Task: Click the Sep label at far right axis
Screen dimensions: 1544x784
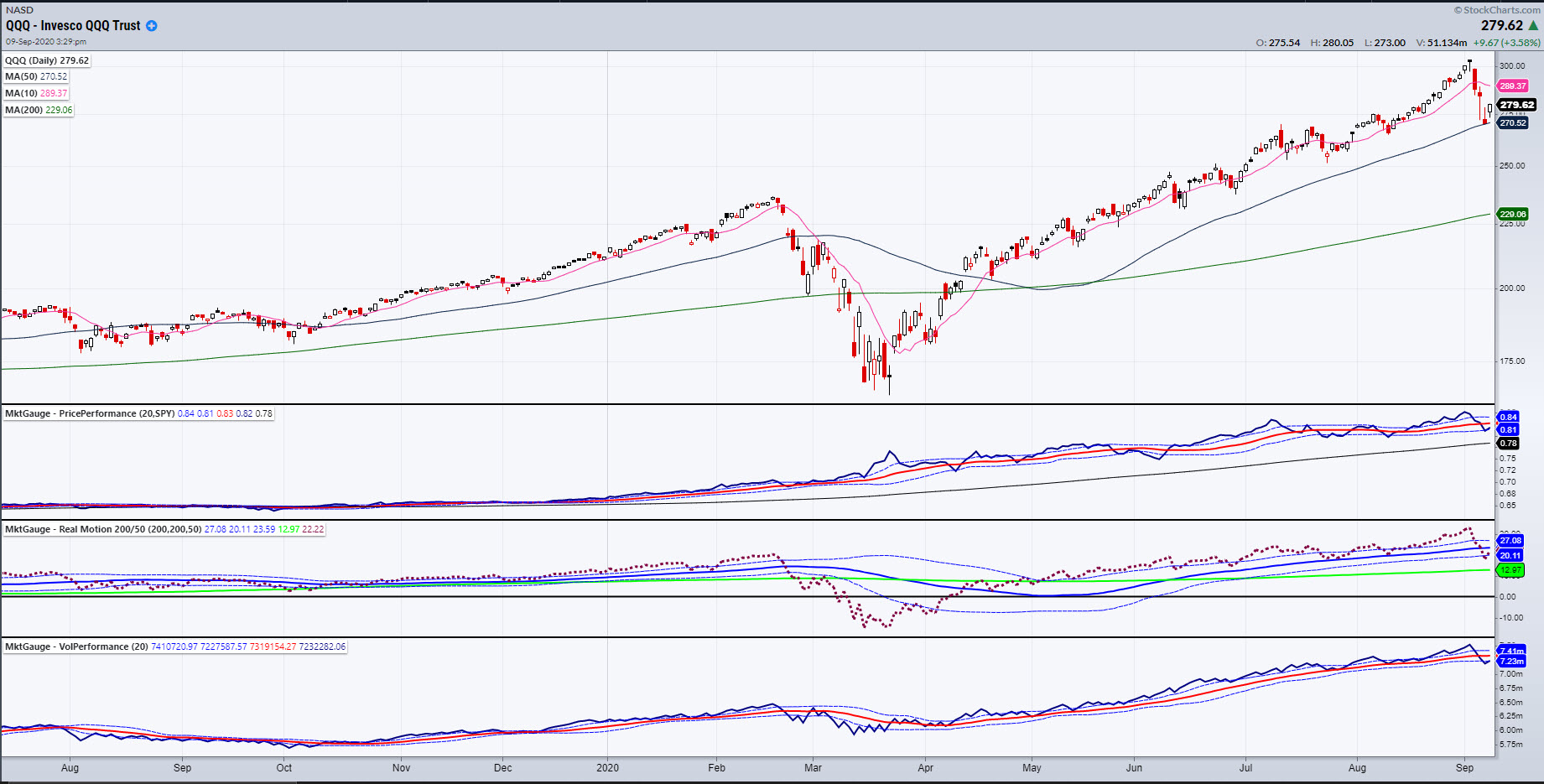Action: click(x=1464, y=767)
